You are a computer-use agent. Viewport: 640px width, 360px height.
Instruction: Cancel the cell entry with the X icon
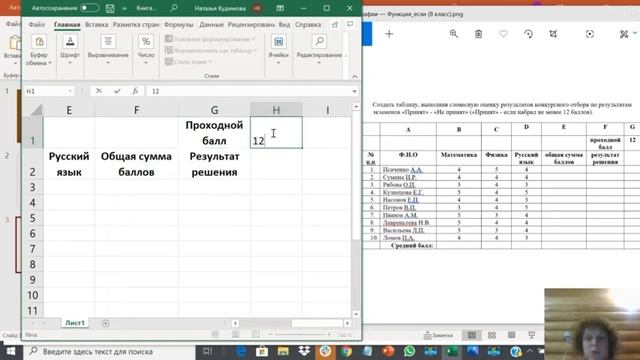pos(99,91)
